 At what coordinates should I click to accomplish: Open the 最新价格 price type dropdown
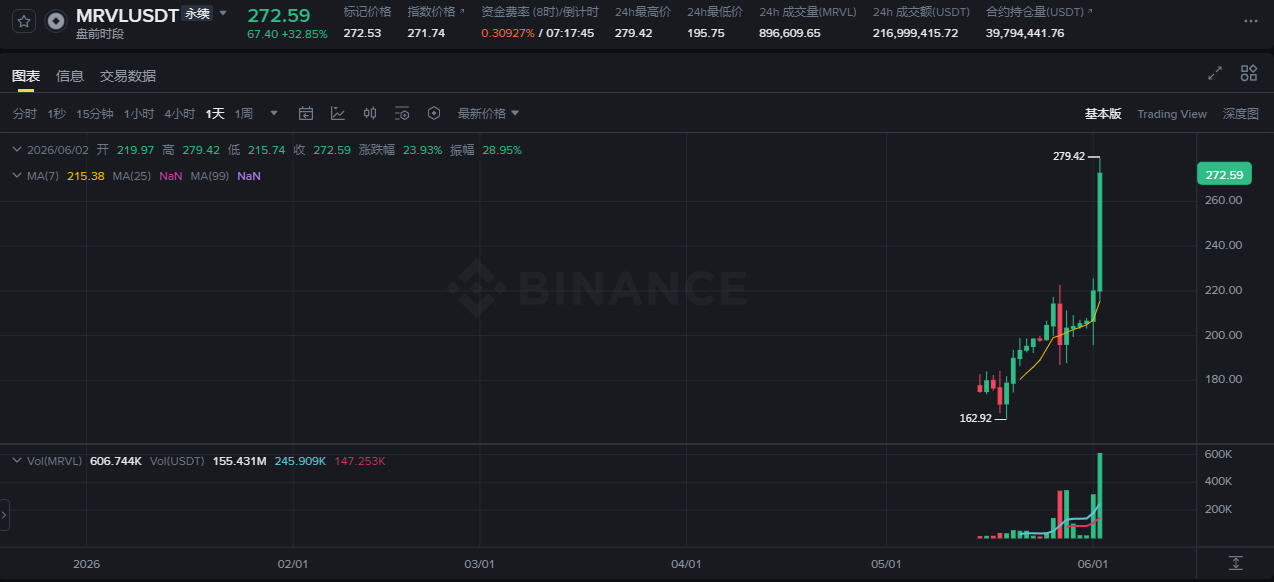pos(488,113)
